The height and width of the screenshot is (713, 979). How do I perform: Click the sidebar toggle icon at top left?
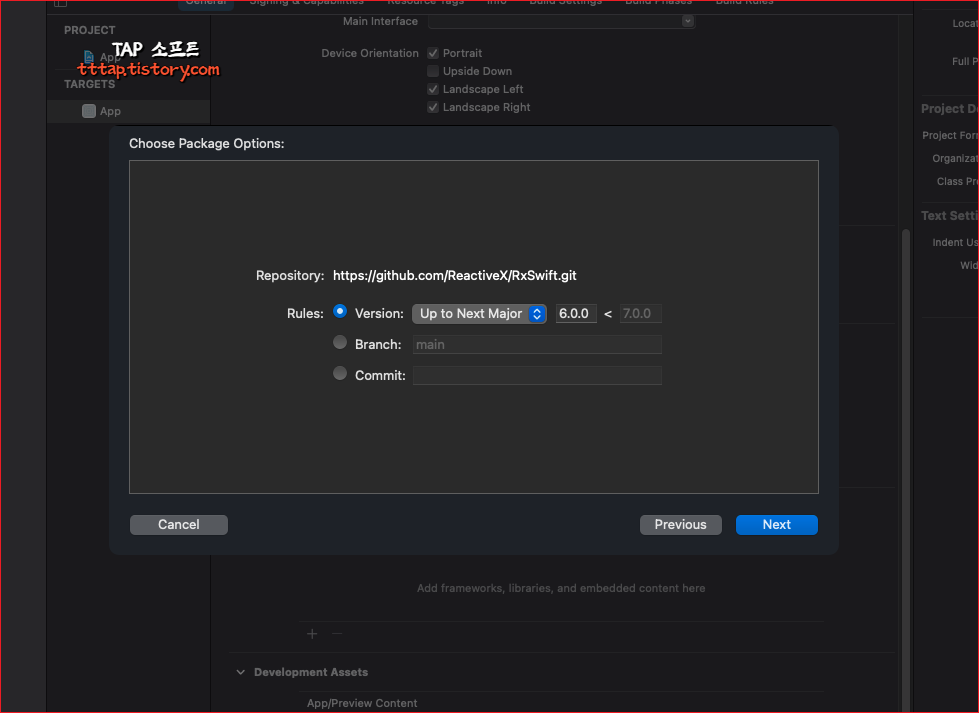(x=61, y=3)
